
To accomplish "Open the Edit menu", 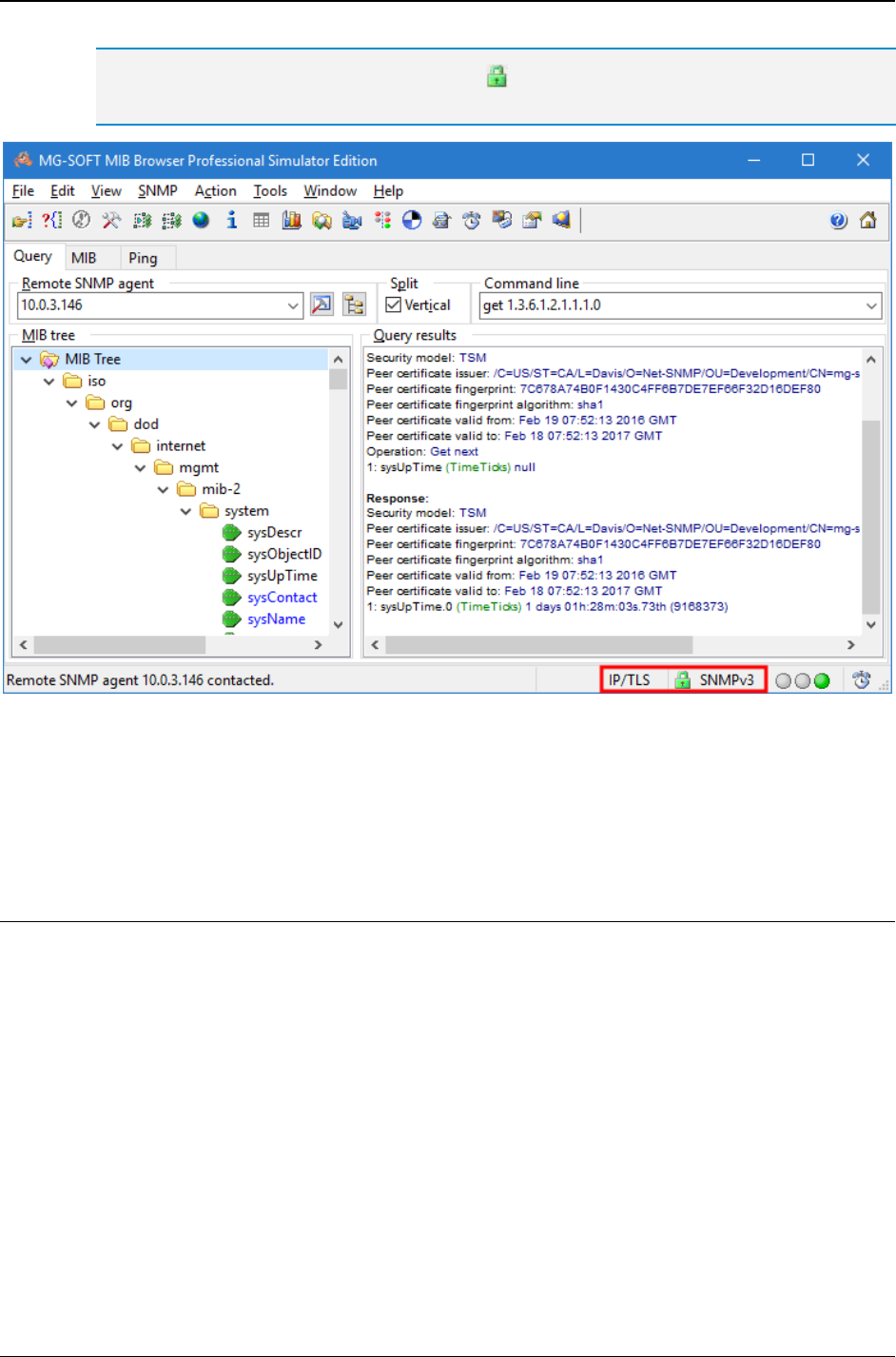I will click(63, 191).
